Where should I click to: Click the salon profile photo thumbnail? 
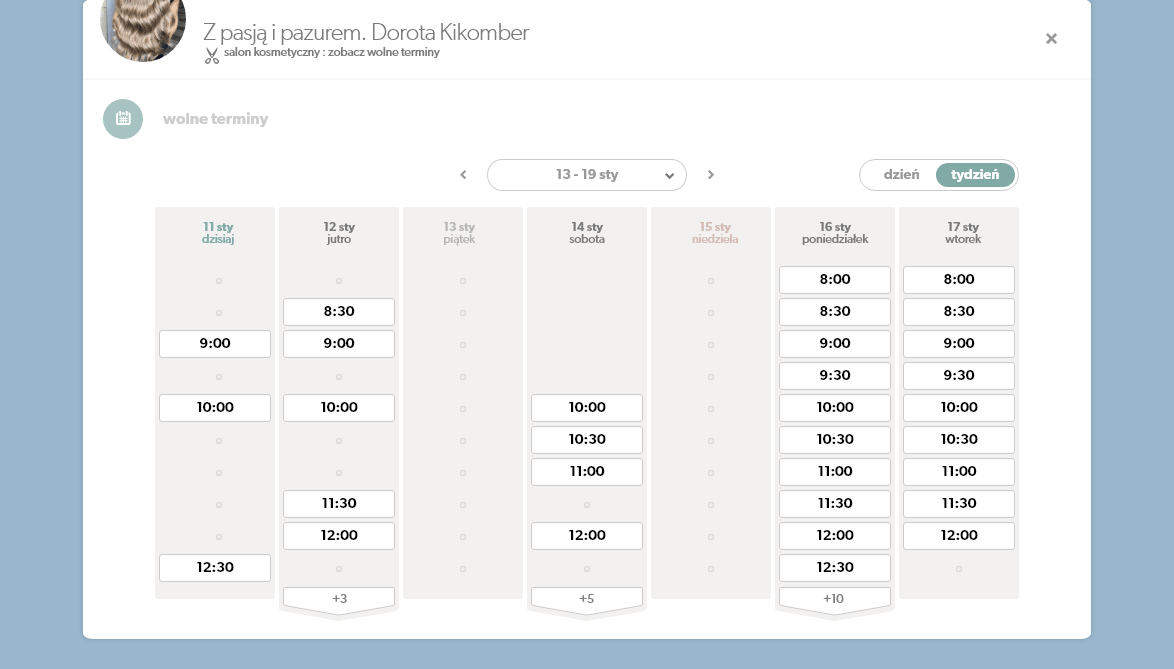tap(143, 29)
